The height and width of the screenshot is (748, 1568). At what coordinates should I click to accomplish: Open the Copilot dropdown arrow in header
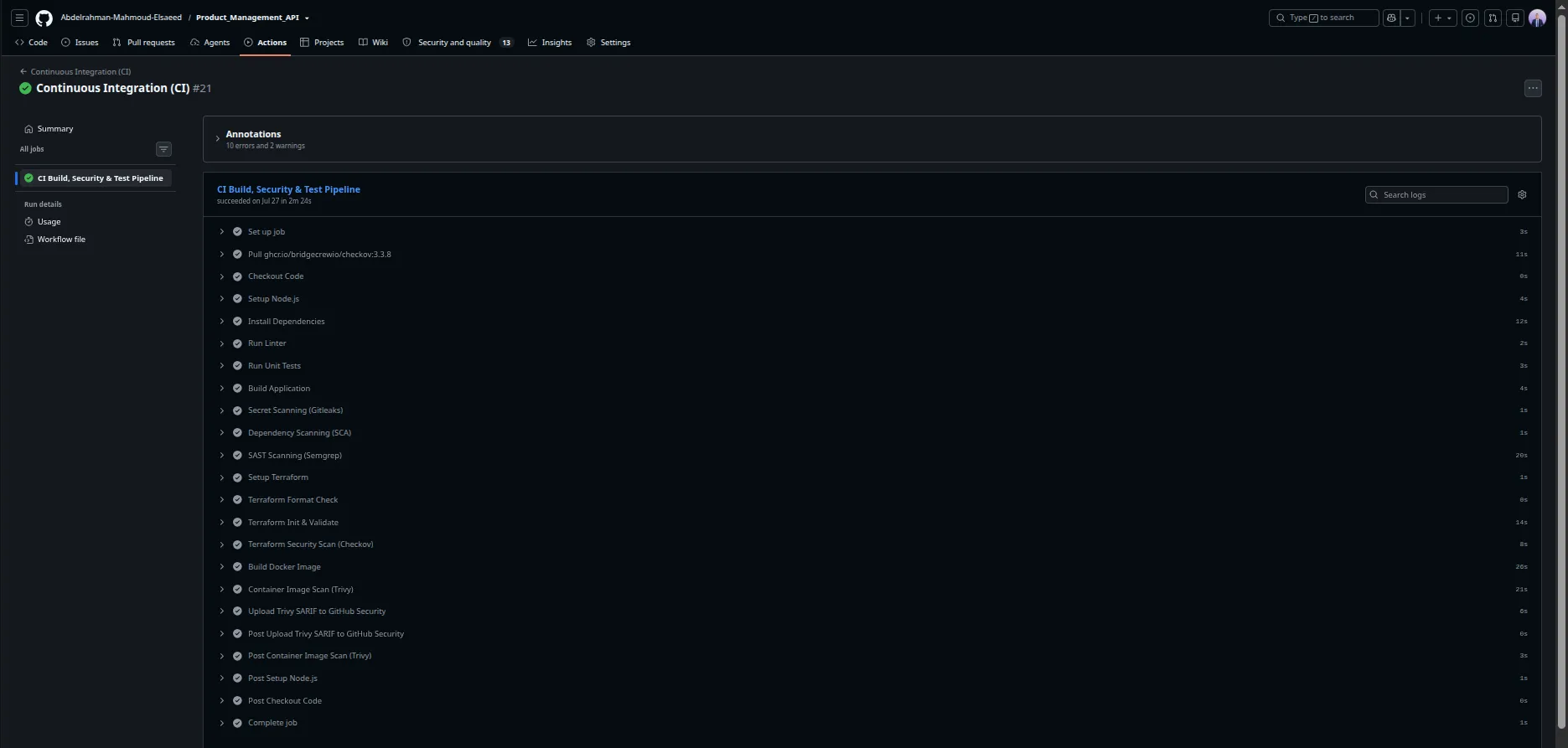1408,18
